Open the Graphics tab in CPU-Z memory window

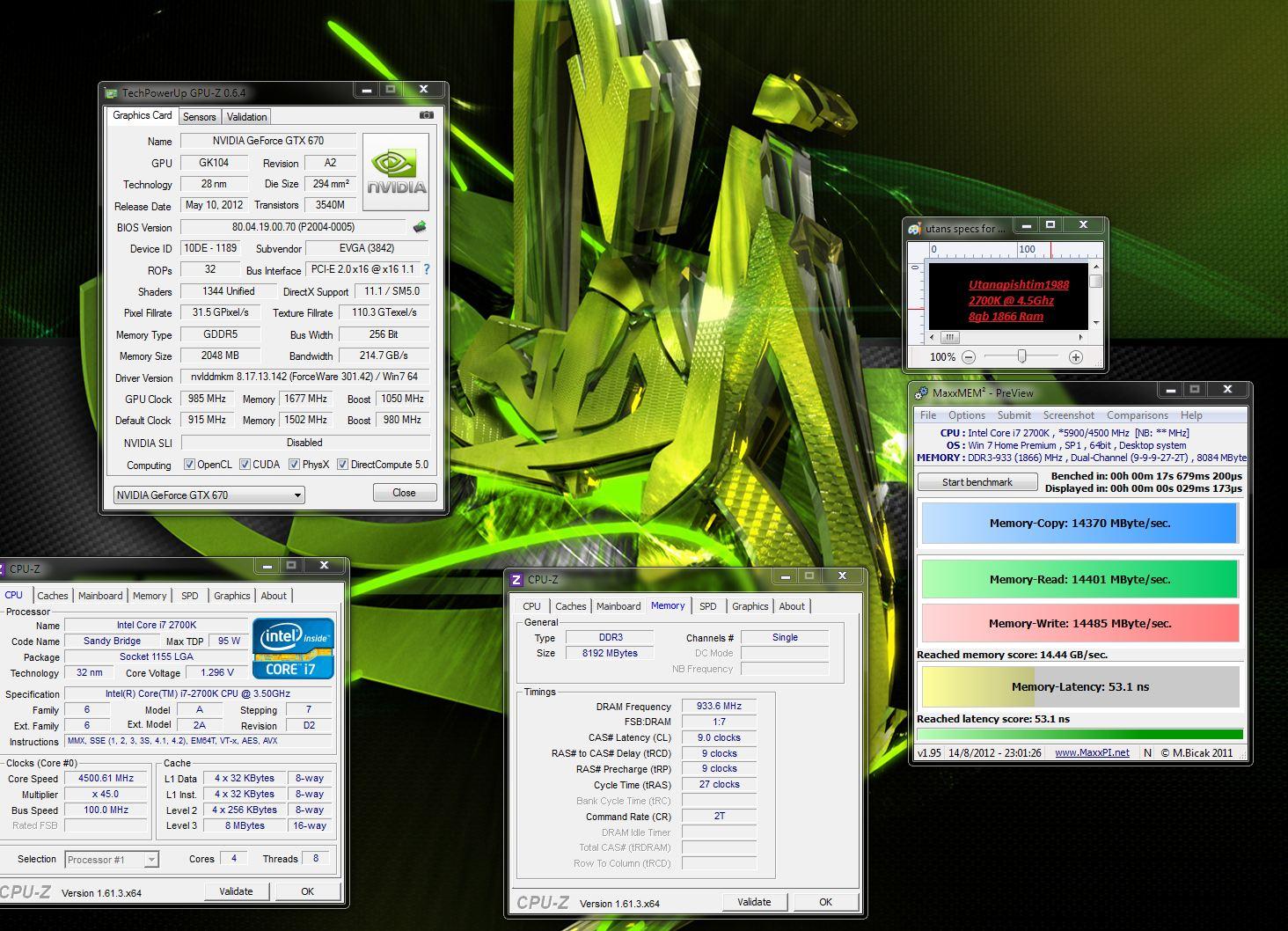pos(750,606)
